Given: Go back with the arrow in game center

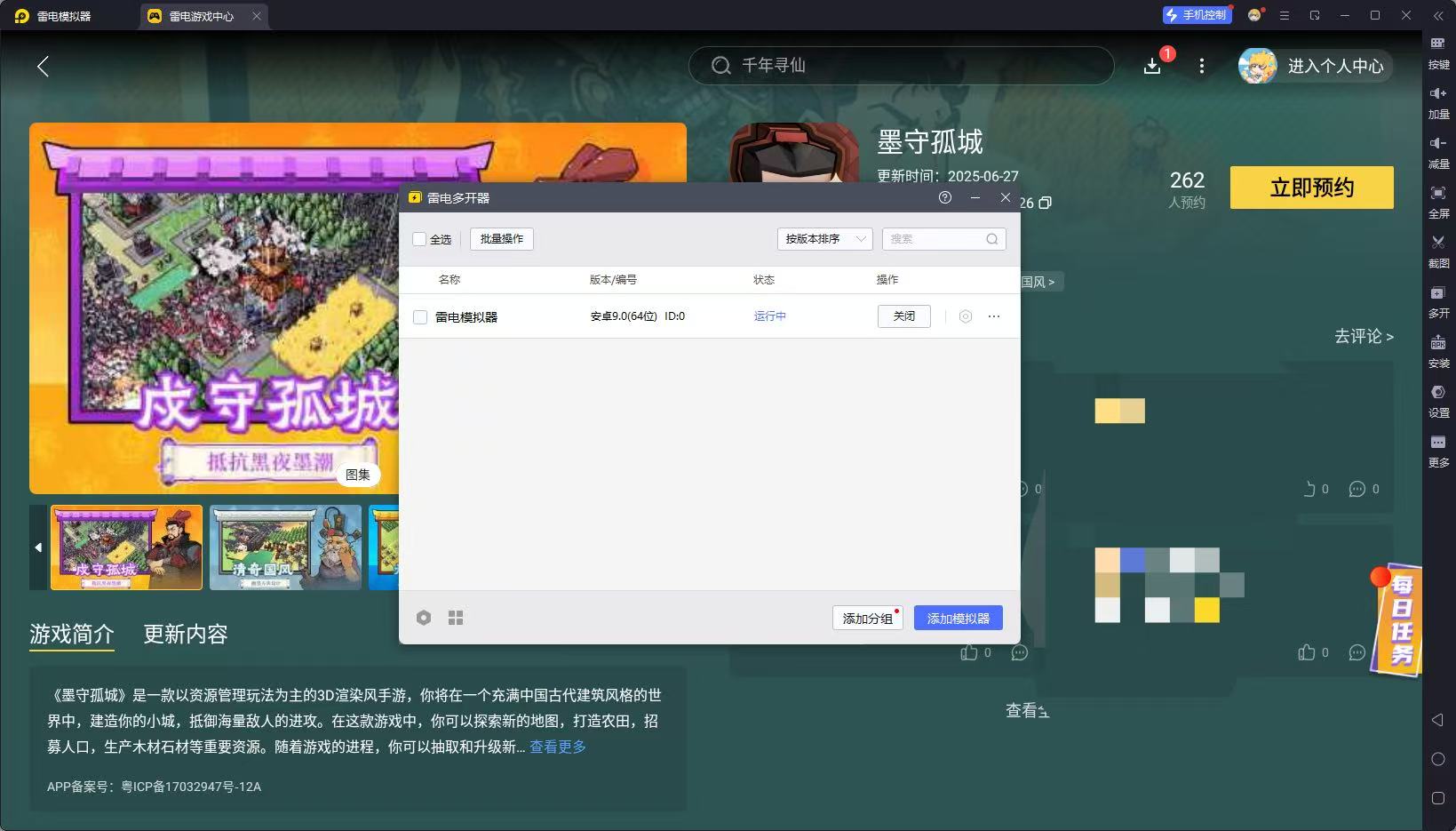Looking at the screenshot, I should tap(43, 66).
